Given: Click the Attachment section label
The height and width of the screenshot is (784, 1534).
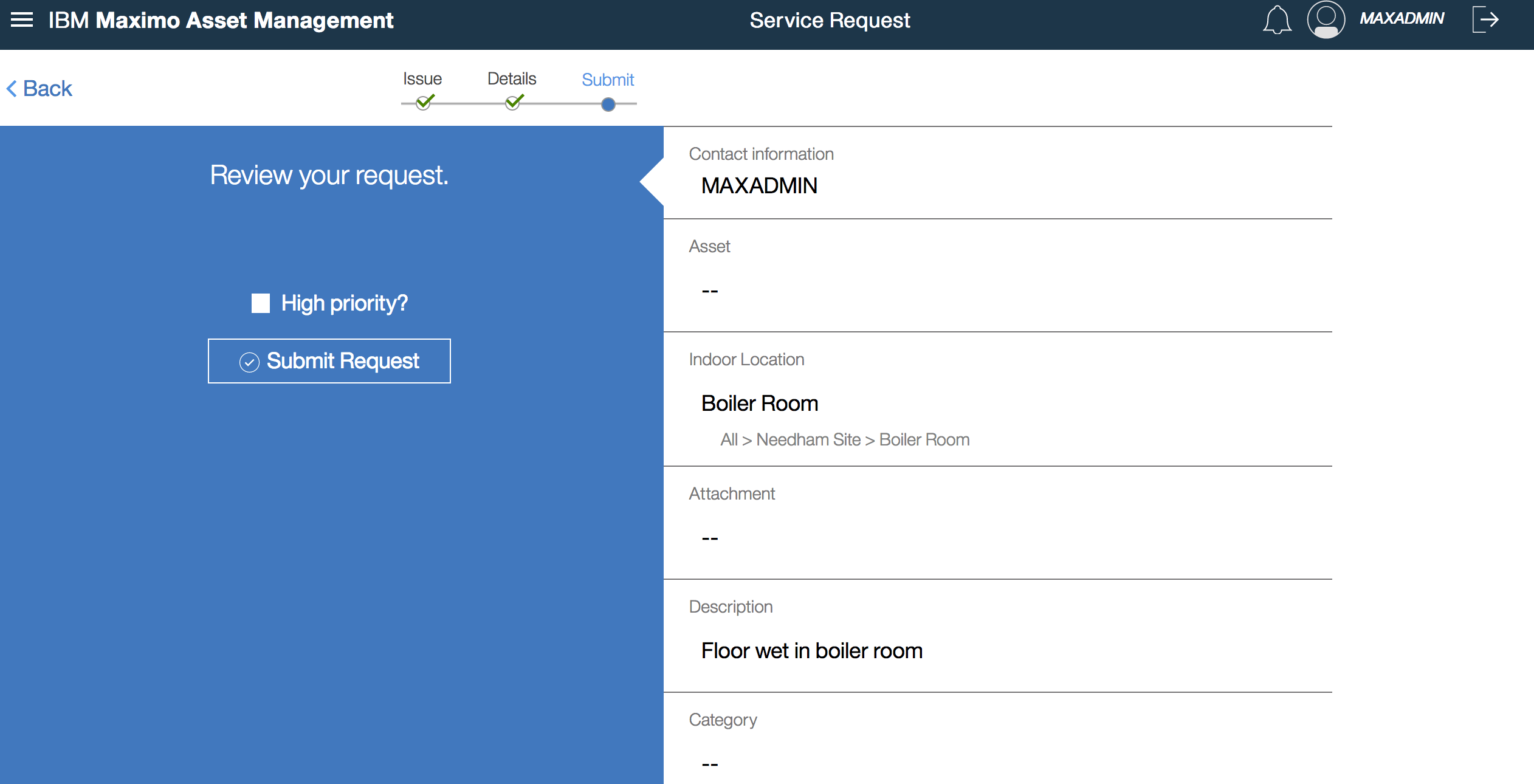Looking at the screenshot, I should click(732, 494).
